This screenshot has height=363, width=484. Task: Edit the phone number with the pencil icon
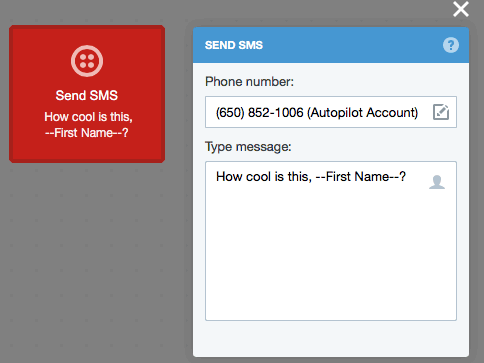[x=441, y=112]
